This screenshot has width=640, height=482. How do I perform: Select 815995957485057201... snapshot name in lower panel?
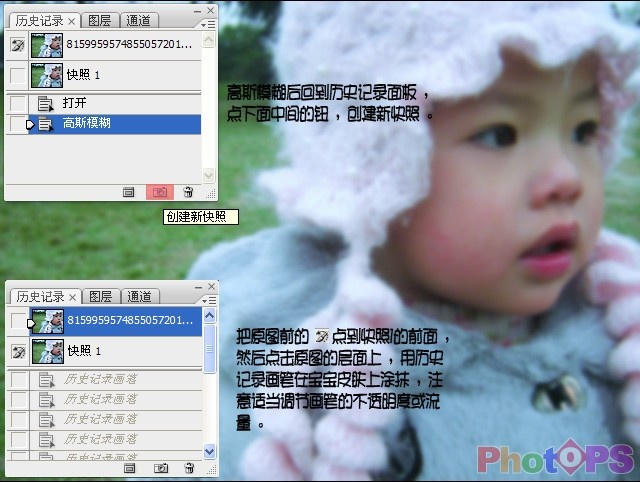[x=130, y=320]
